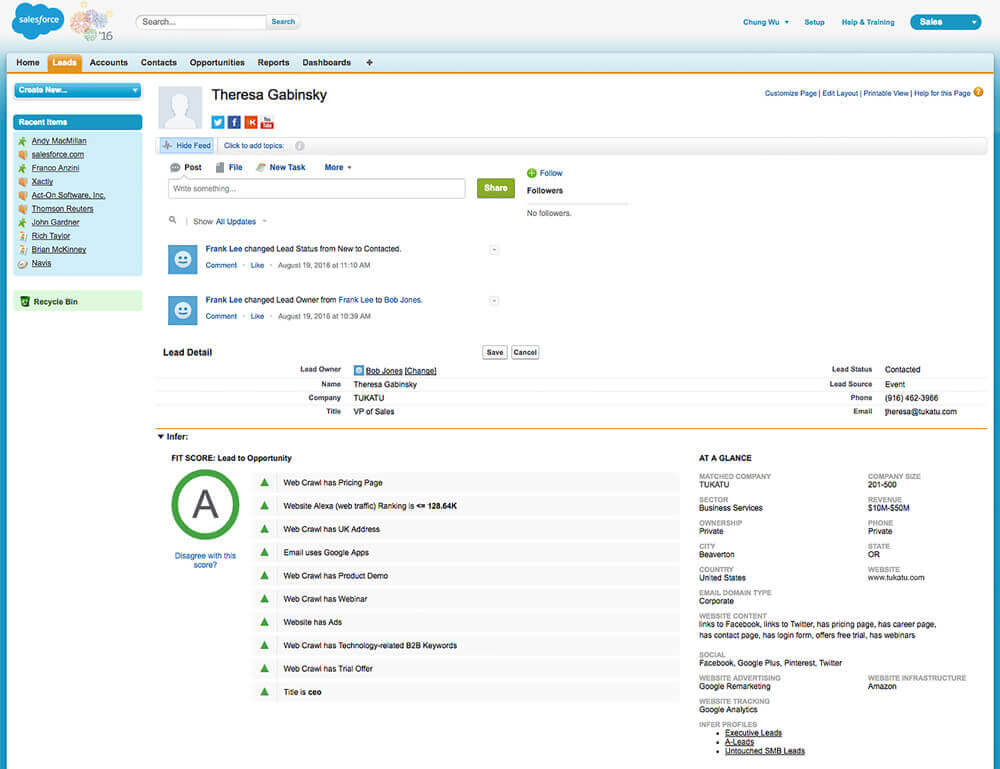Click the green arrow beside Web Crawl has Pricing Page
Viewport: 1000px width, 769px height.
(x=265, y=483)
